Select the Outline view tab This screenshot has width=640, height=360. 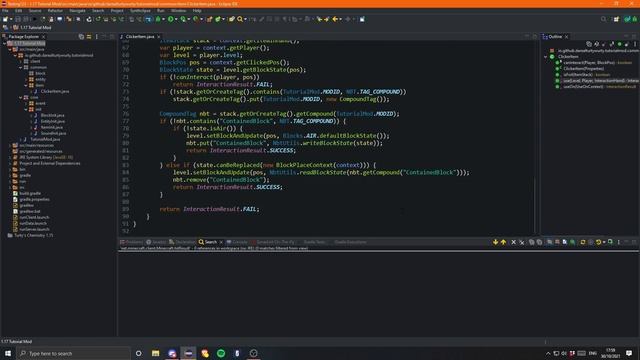click(x=555, y=37)
